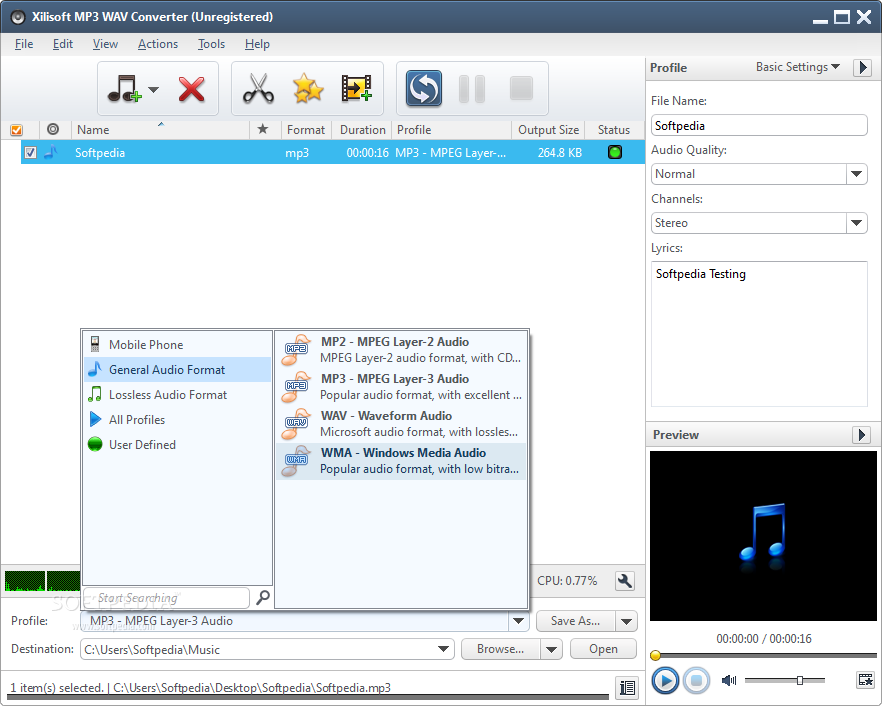This screenshot has width=882, height=706.
Task: Click the snapshot icon in preview controls
Action: pos(866,680)
